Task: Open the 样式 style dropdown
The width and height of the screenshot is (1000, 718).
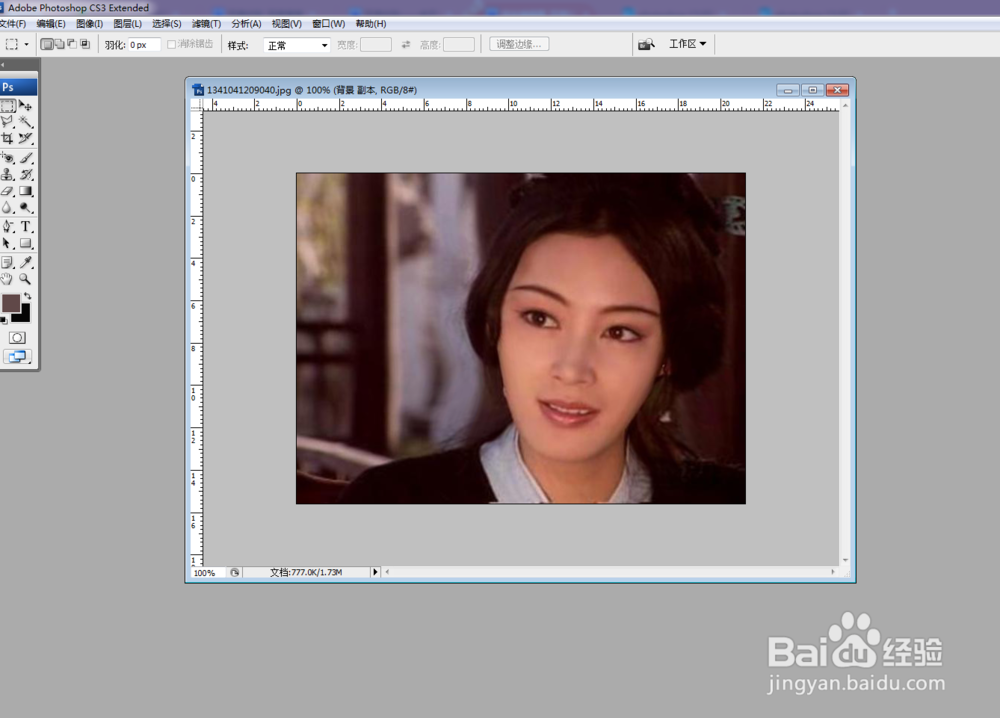Action: click(297, 45)
